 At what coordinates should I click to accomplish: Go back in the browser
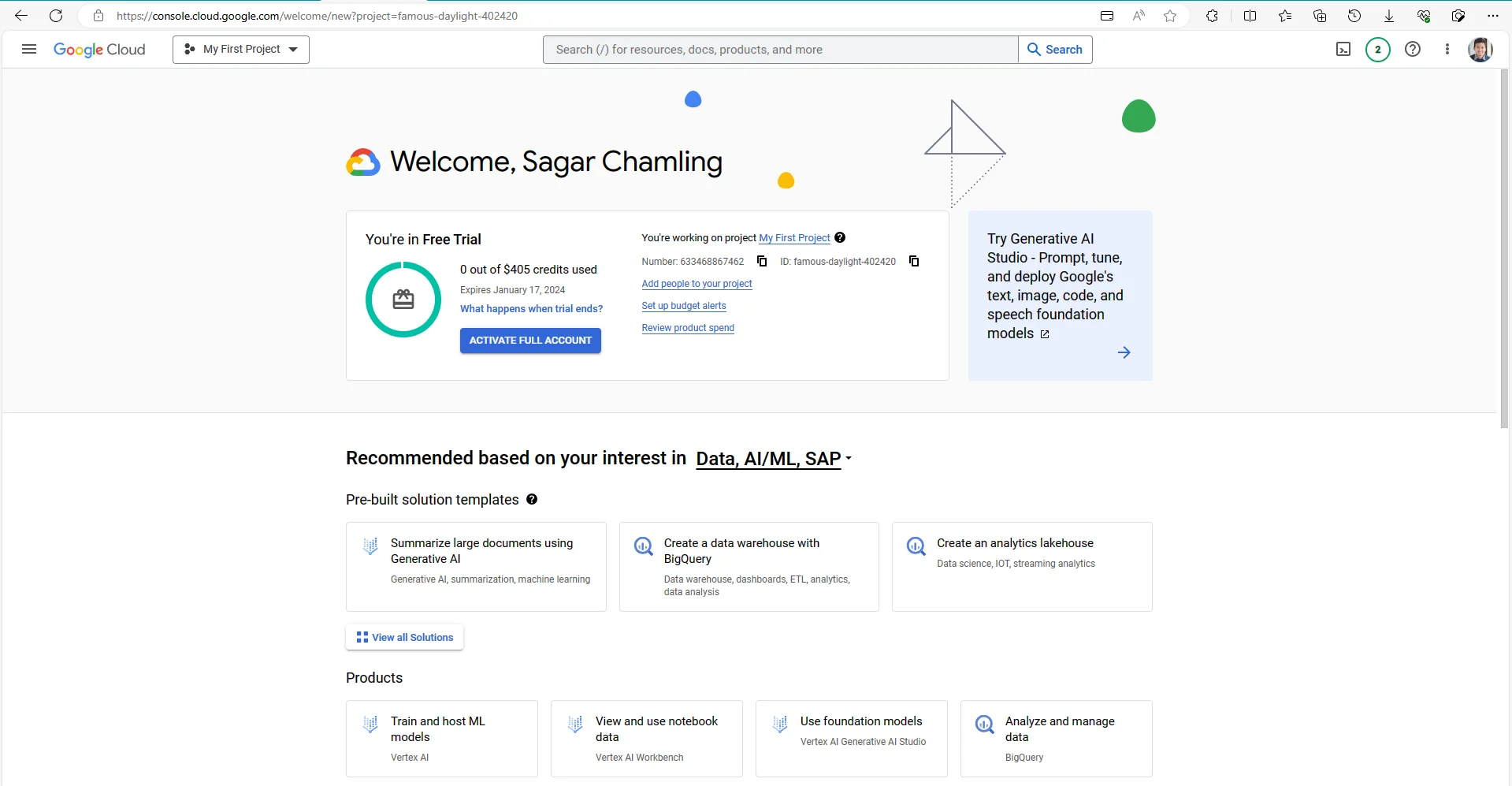(21, 16)
